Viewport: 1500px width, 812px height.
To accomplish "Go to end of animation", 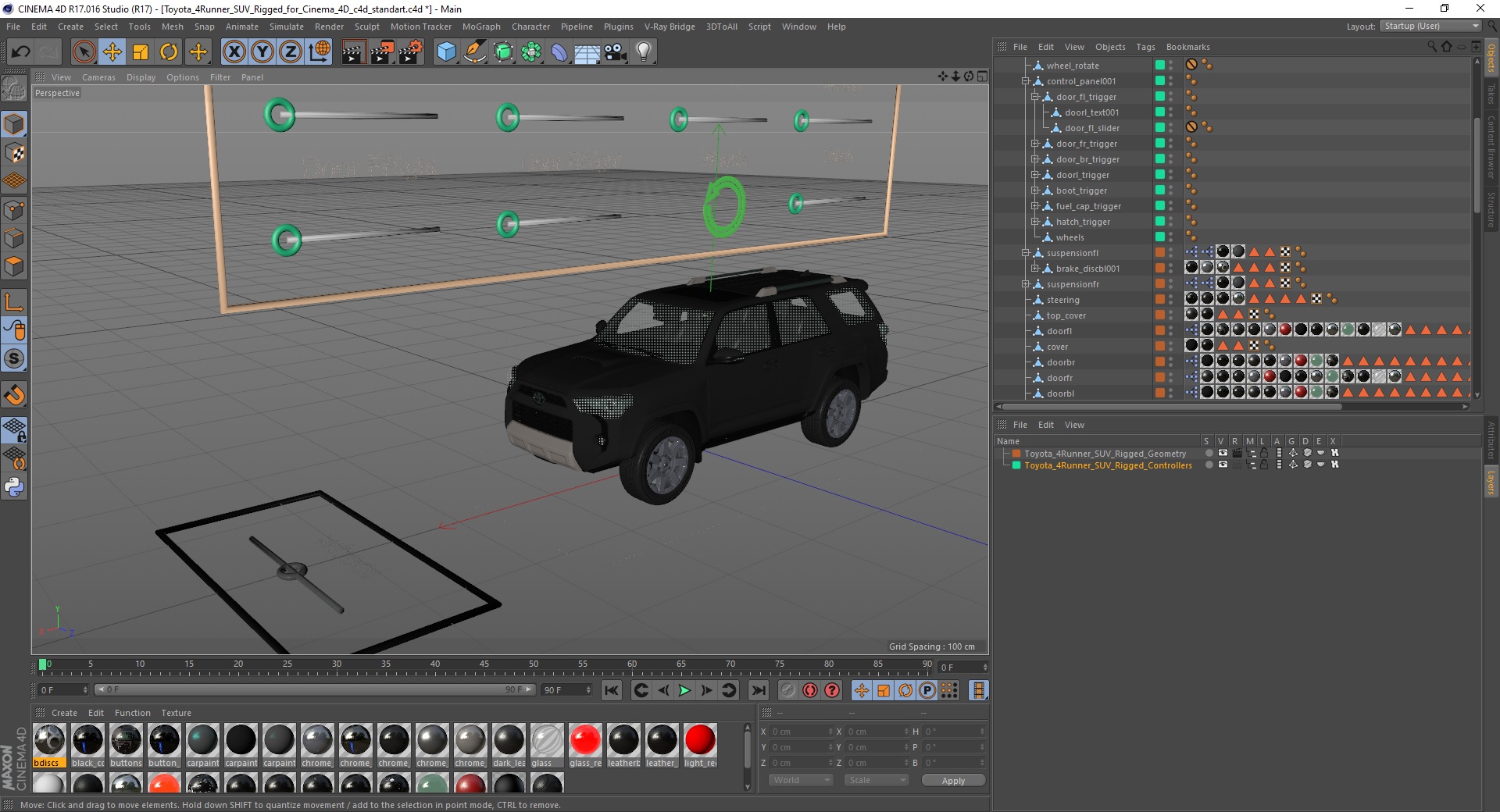I will click(758, 690).
